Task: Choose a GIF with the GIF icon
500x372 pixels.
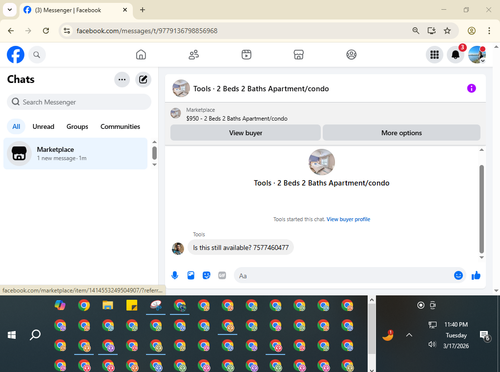Action: coord(222,275)
